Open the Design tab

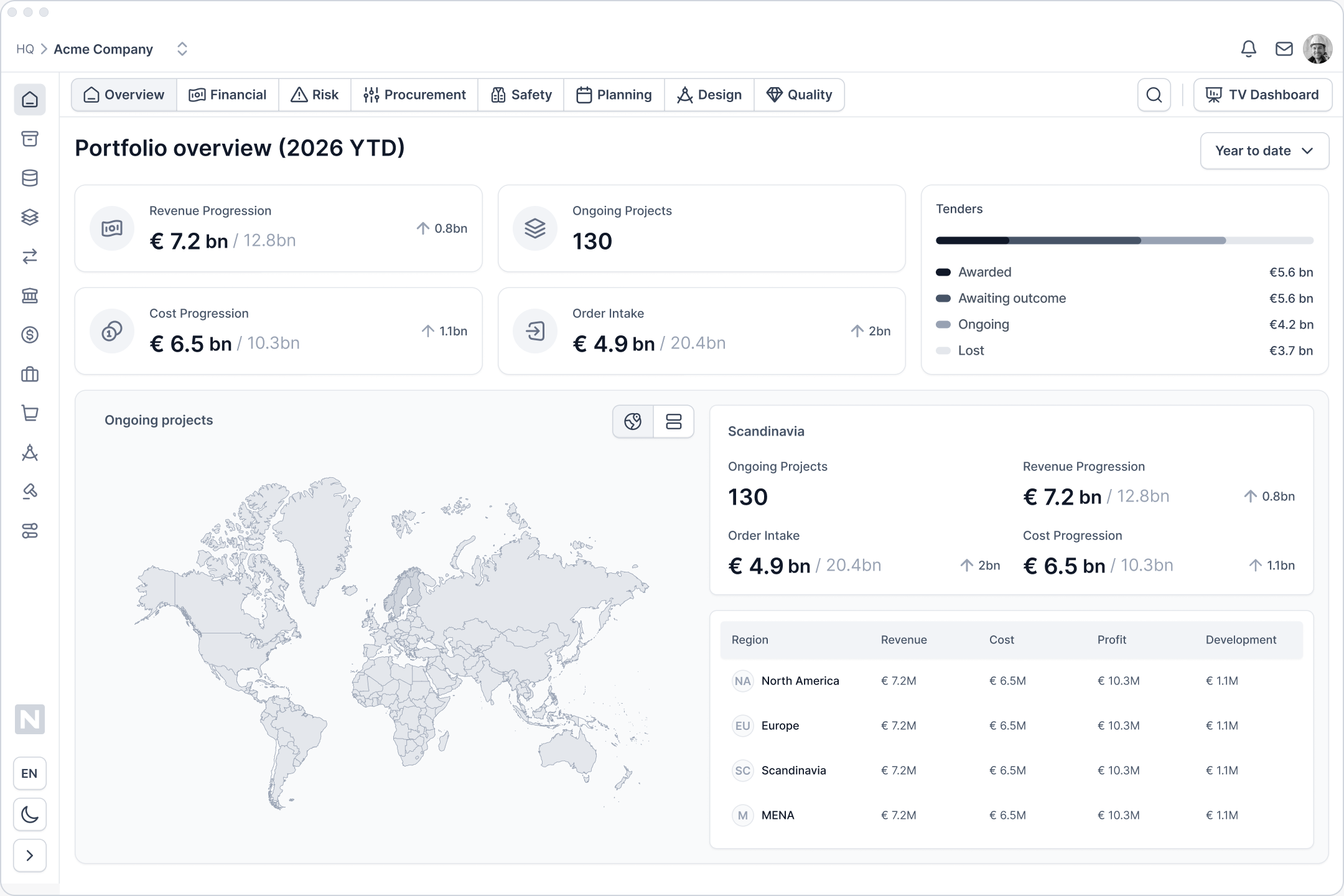(x=709, y=95)
